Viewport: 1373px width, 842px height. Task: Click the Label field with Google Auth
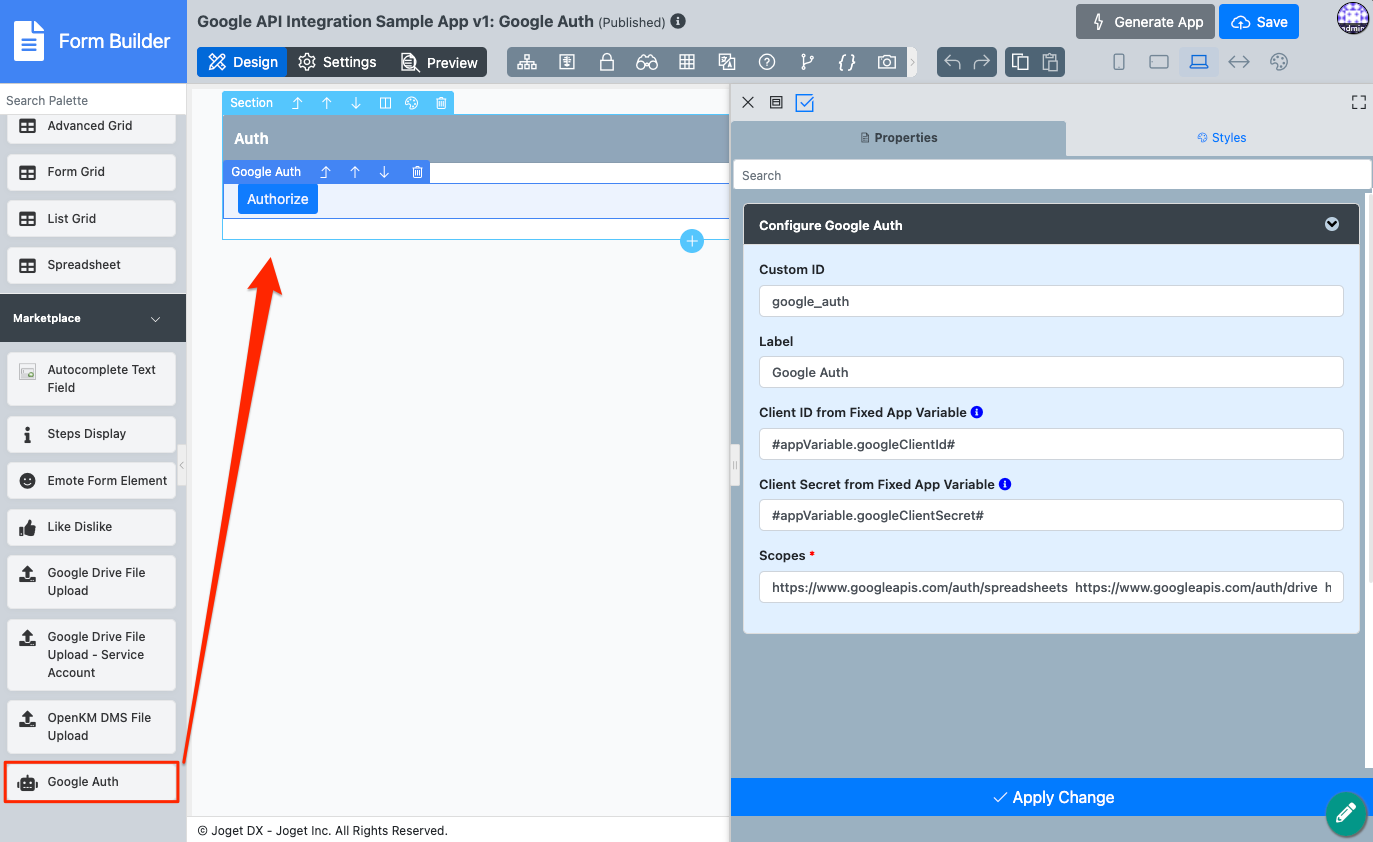click(x=1051, y=372)
